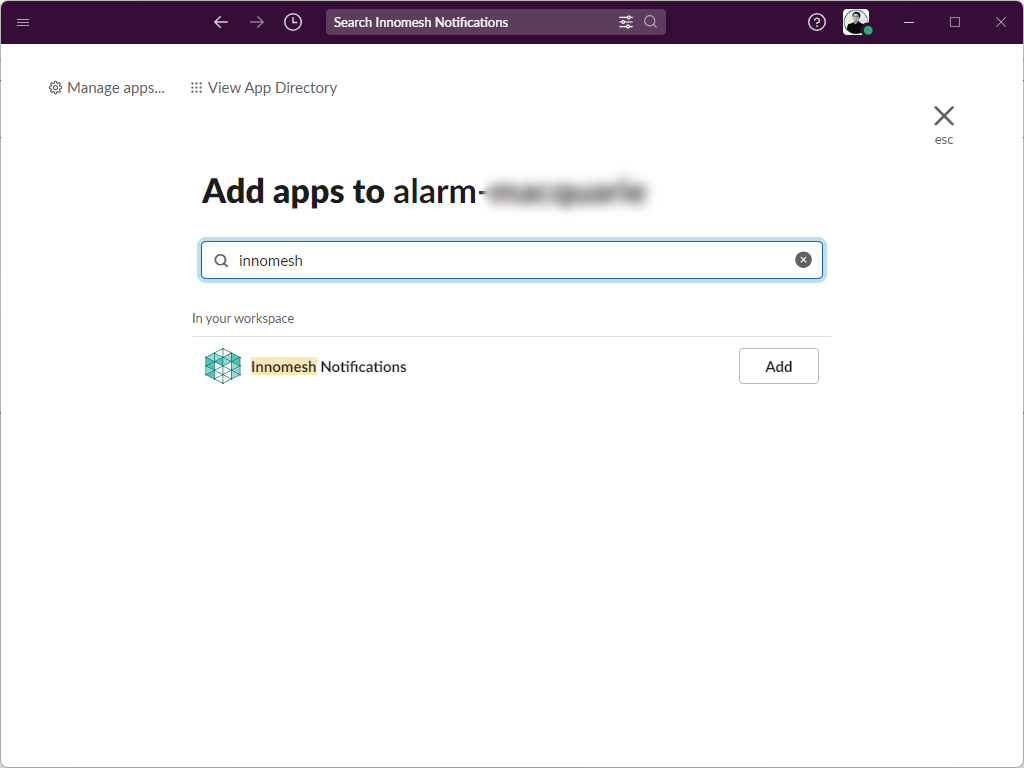Screen dimensions: 1024x768
Task: Click the gear icon beside Manage apps
Action: pos(56,88)
